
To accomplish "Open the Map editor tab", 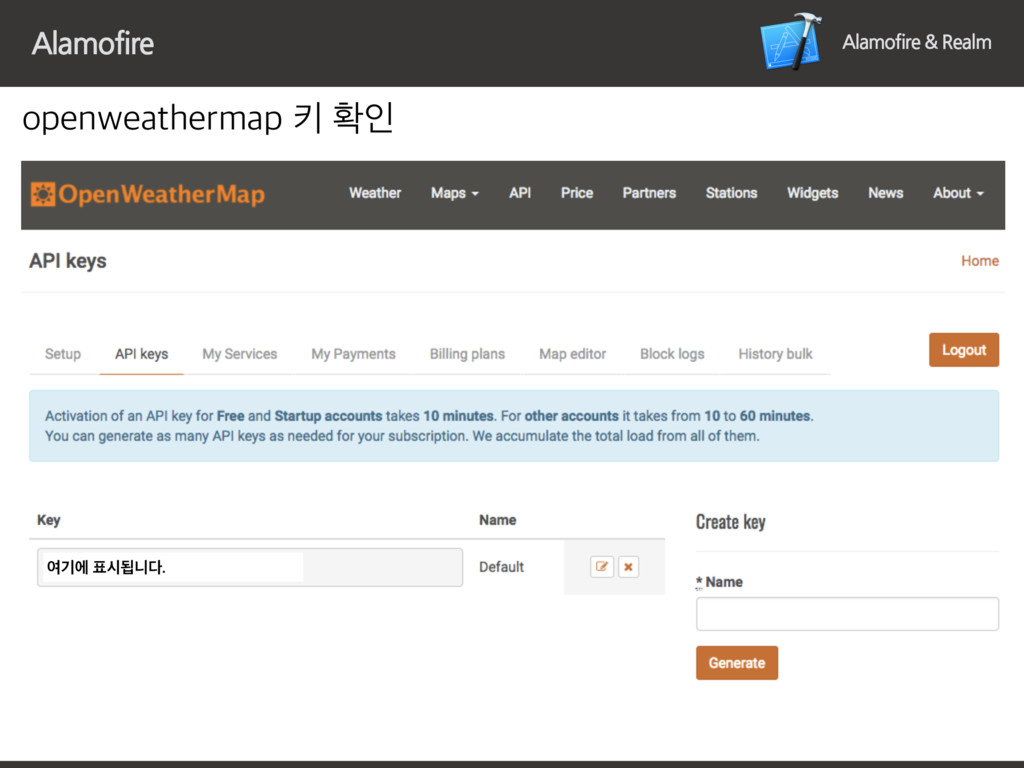I will point(573,354).
